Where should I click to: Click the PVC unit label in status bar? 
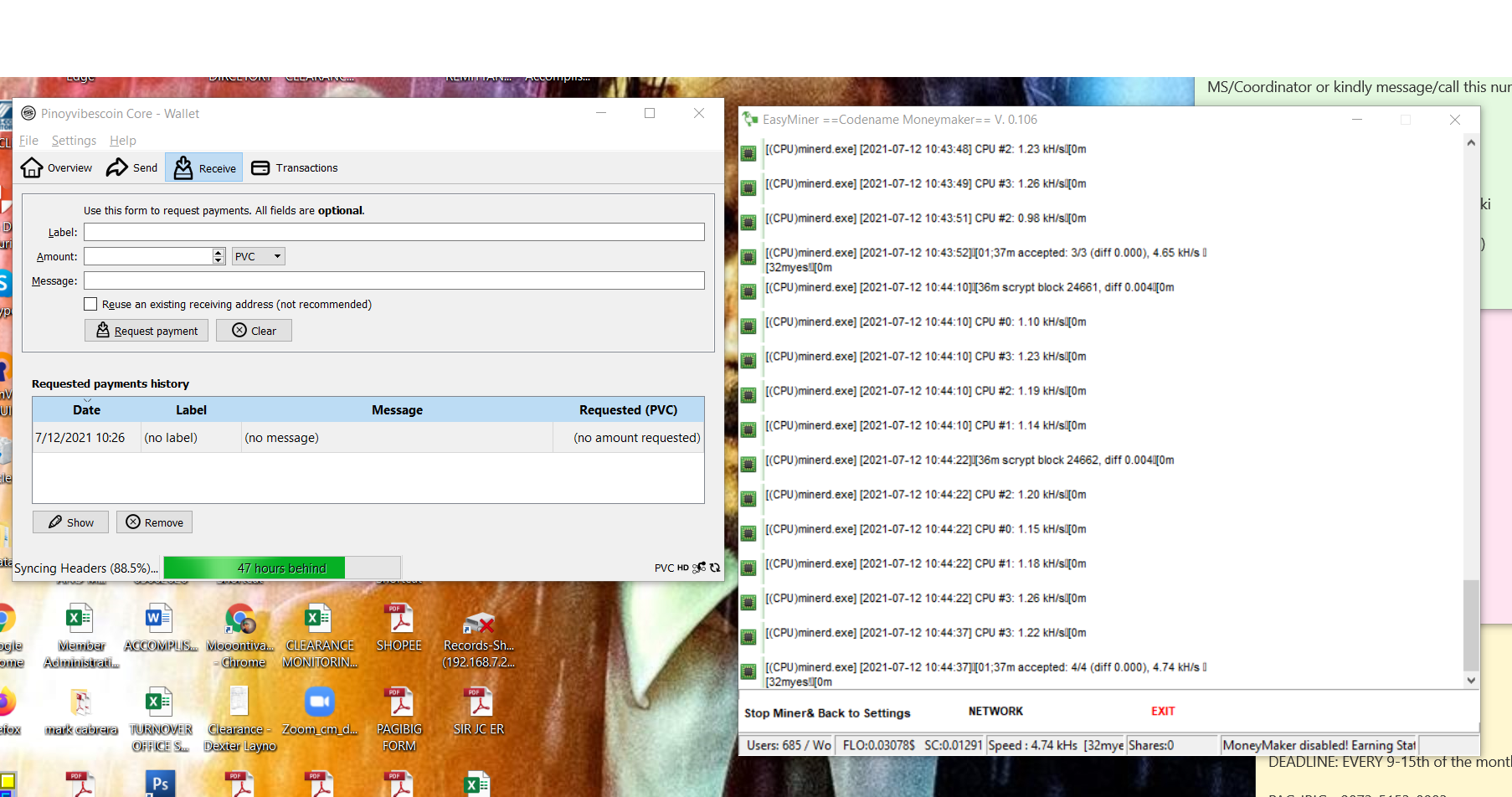pos(664,568)
